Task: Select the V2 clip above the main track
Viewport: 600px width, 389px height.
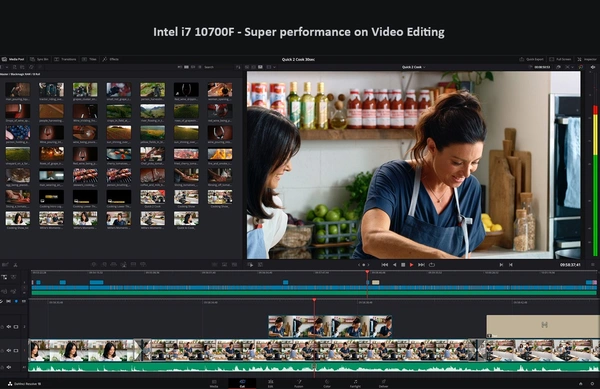Action: [330, 326]
